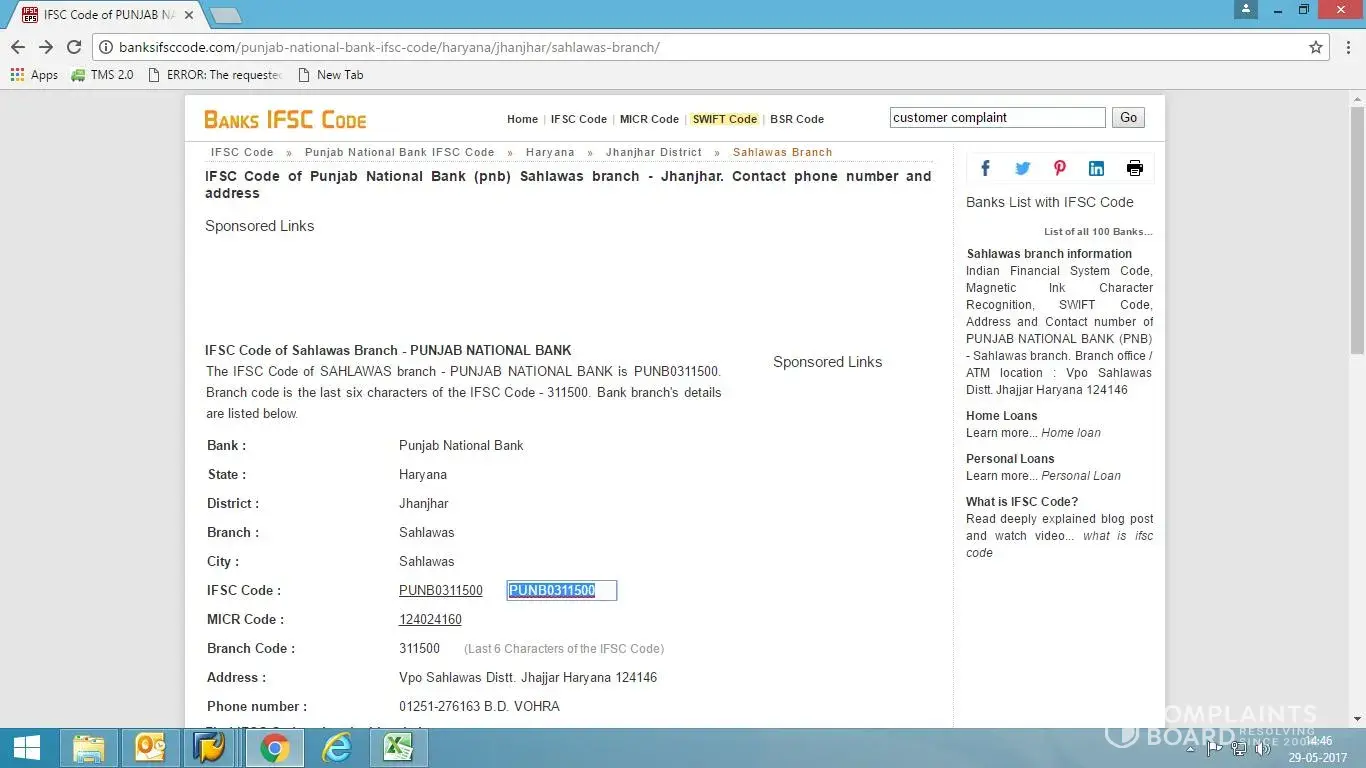
Task: Click the customer complaint search field
Action: tap(997, 118)
